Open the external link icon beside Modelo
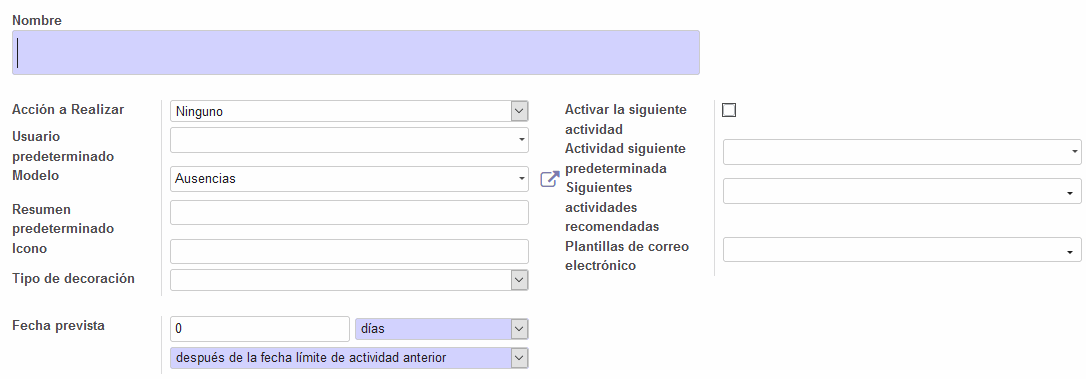The height and width of the screenshot is (379, 1086). click(549, 180)
